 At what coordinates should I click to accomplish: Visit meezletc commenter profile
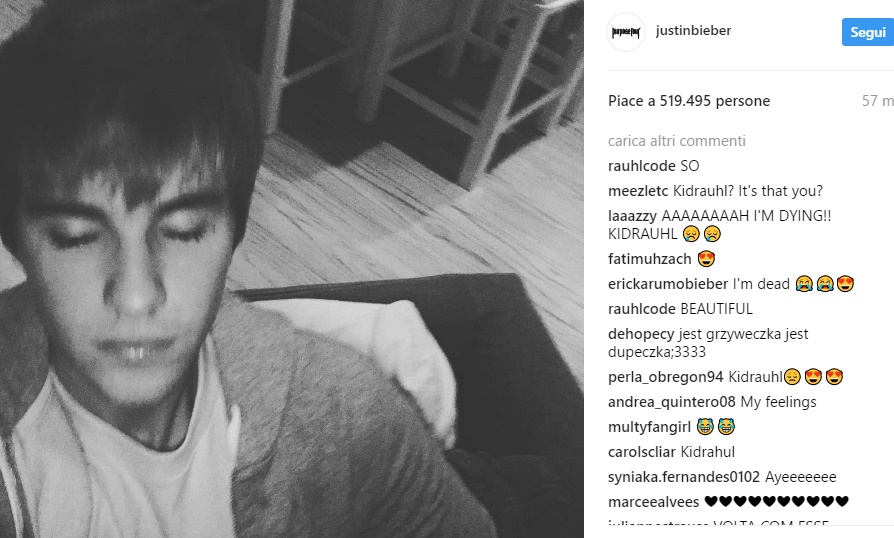[638, 191]
